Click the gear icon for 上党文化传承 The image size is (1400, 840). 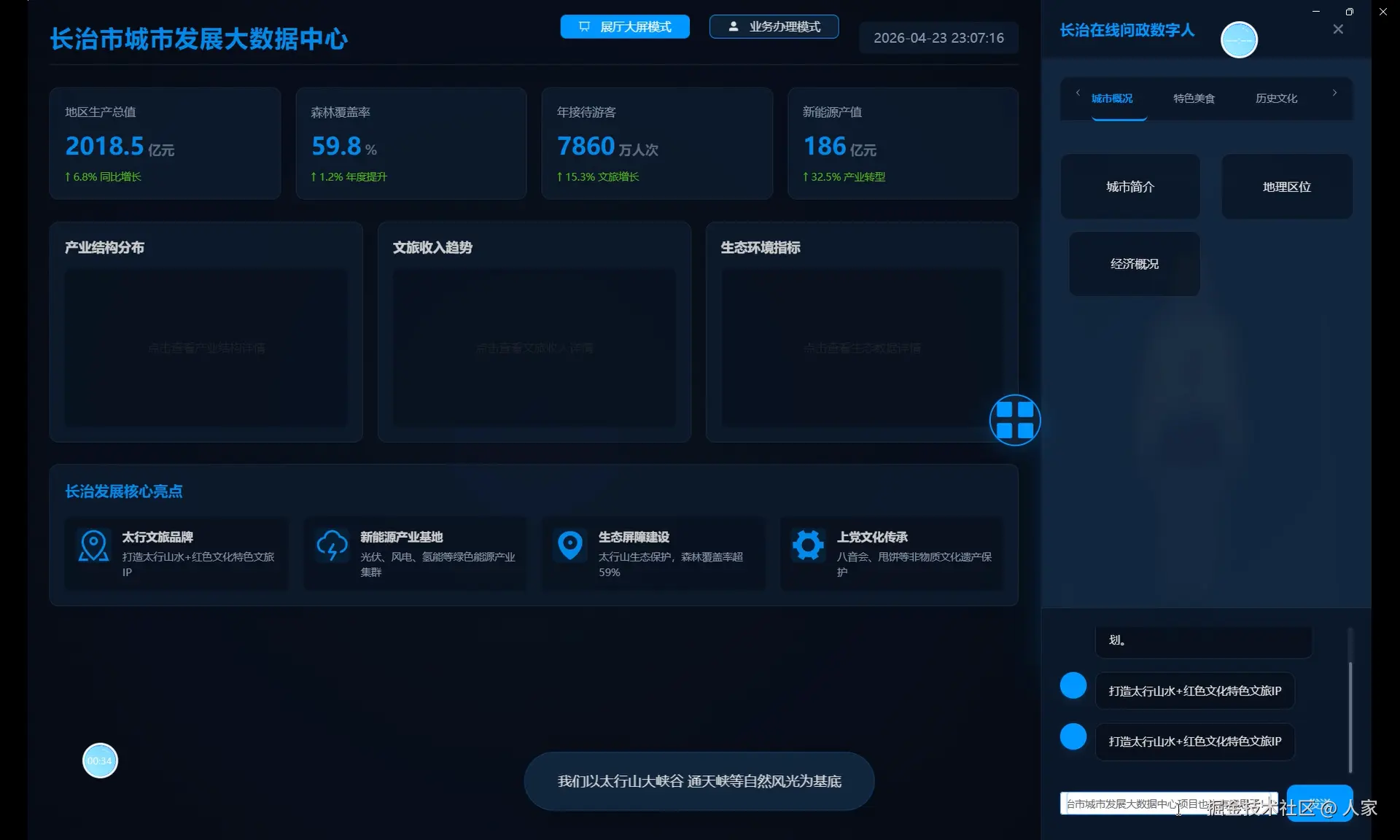(808, 545)
